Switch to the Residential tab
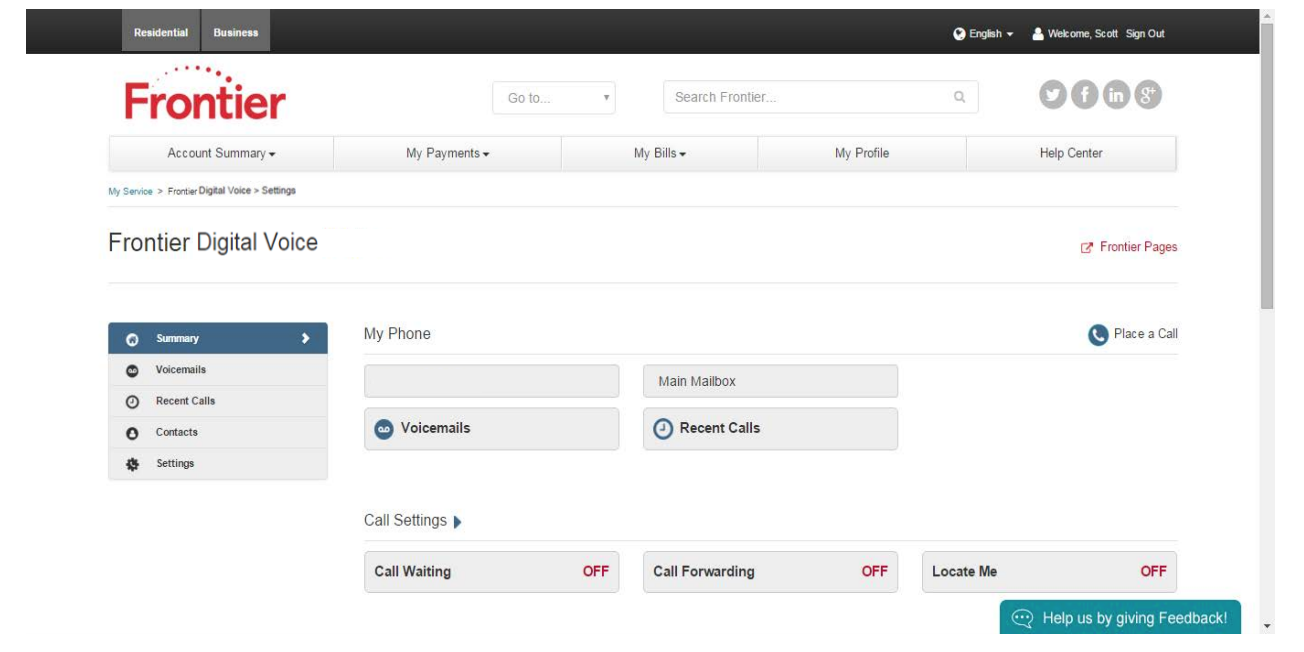The height and width of the screenshot is (652, 1304). pos(161,32)
